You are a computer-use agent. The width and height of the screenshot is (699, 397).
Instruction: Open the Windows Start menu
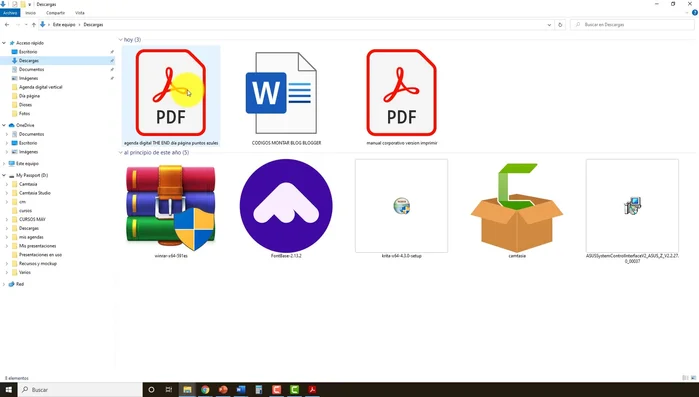pos(8,389)
